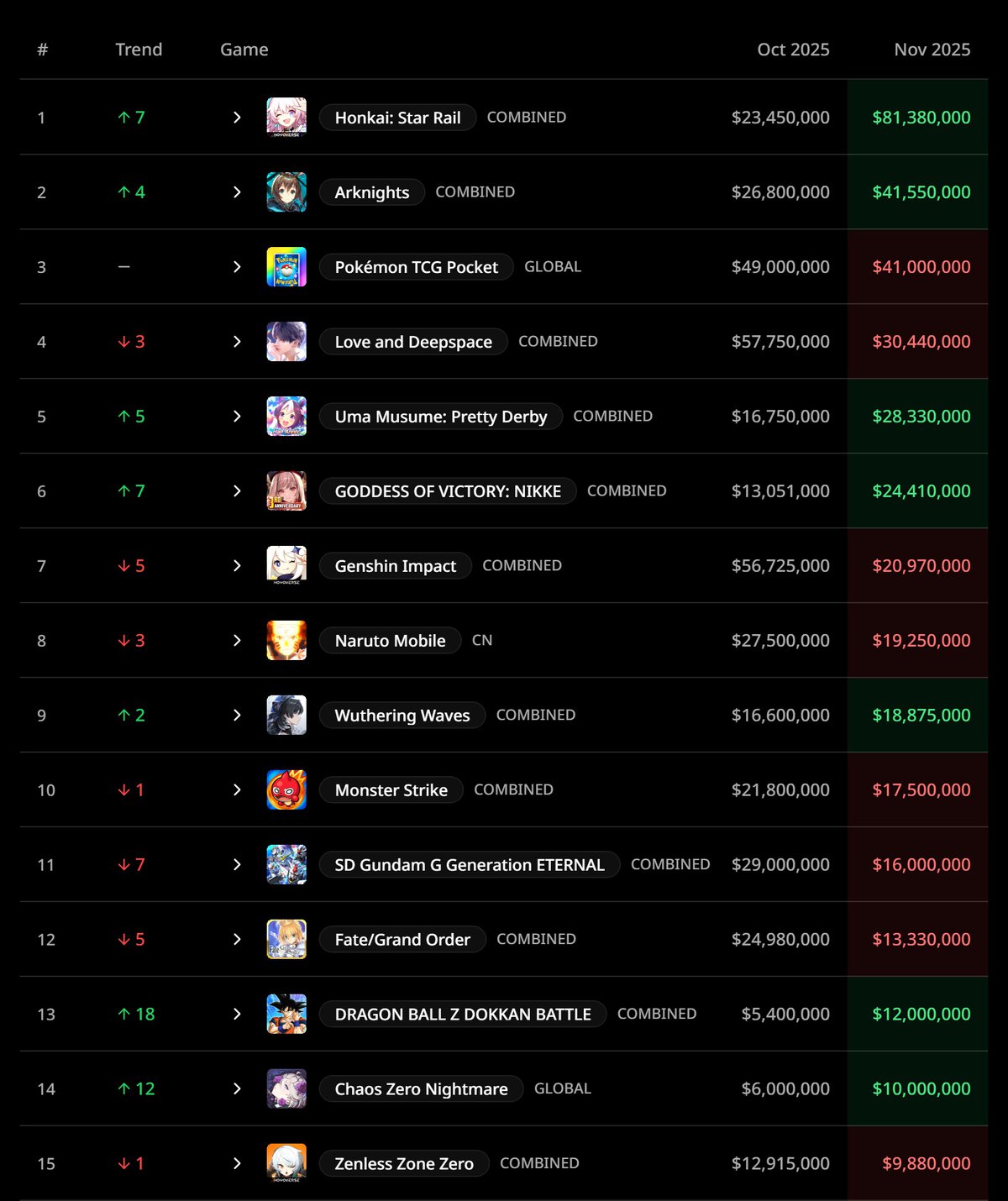Screen dimensions: 1008x1201
Task: Click the Love and Deepspace icon
Action: click(286, 342)
